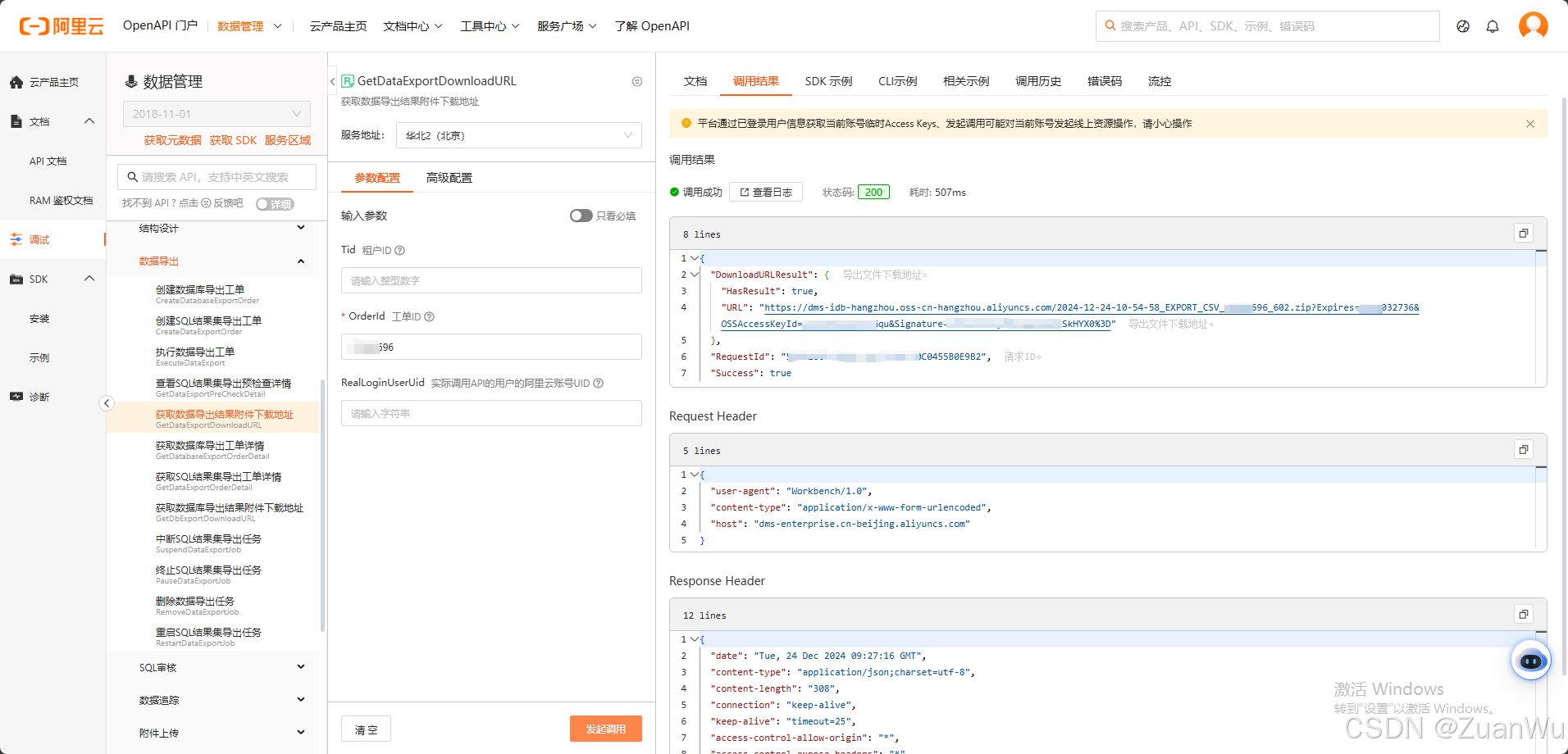This screenshot has width=1568, height=754.
Task: Collapse the 文档 section in left sidebar
Action: click(89, 121)
